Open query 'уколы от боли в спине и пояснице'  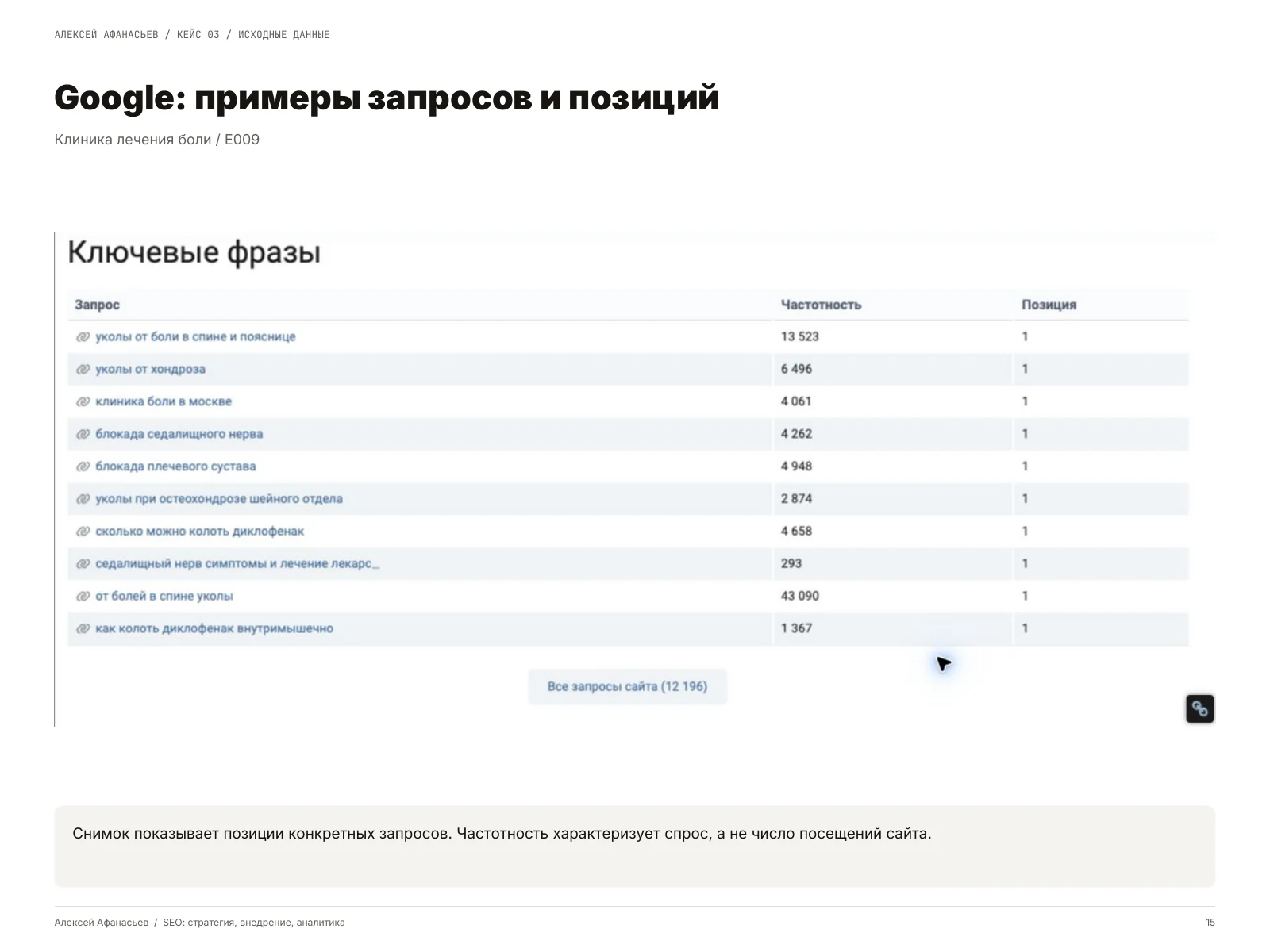(x=195, y=336)
